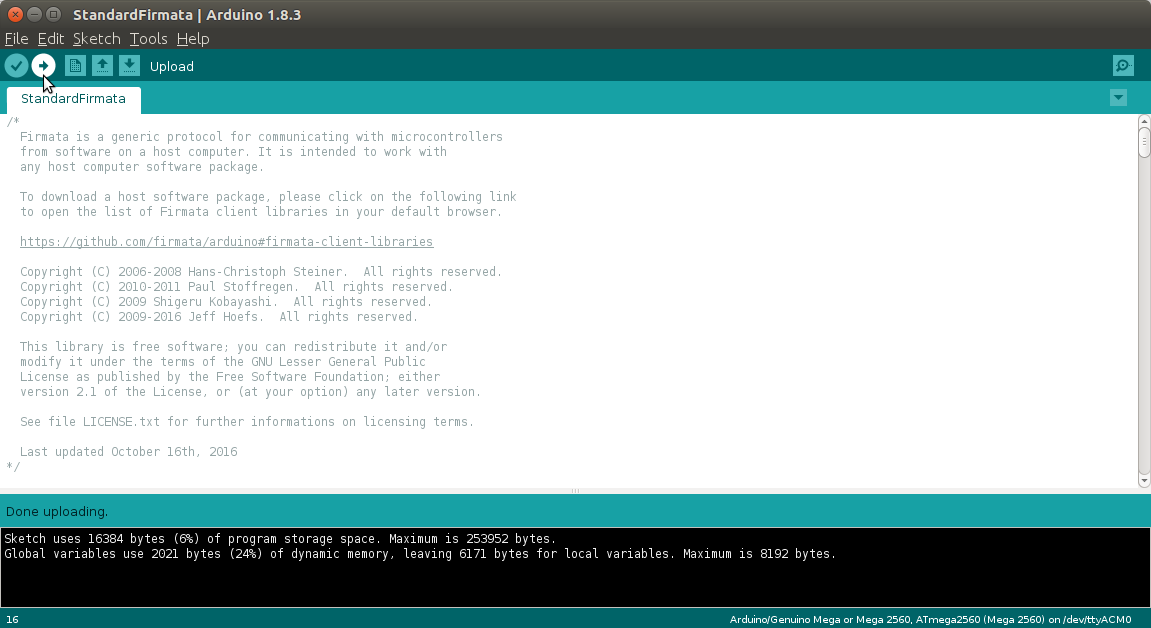Click the Arduino window icon in titlebar
The image size is (1151, 628).
click(51, 14)
